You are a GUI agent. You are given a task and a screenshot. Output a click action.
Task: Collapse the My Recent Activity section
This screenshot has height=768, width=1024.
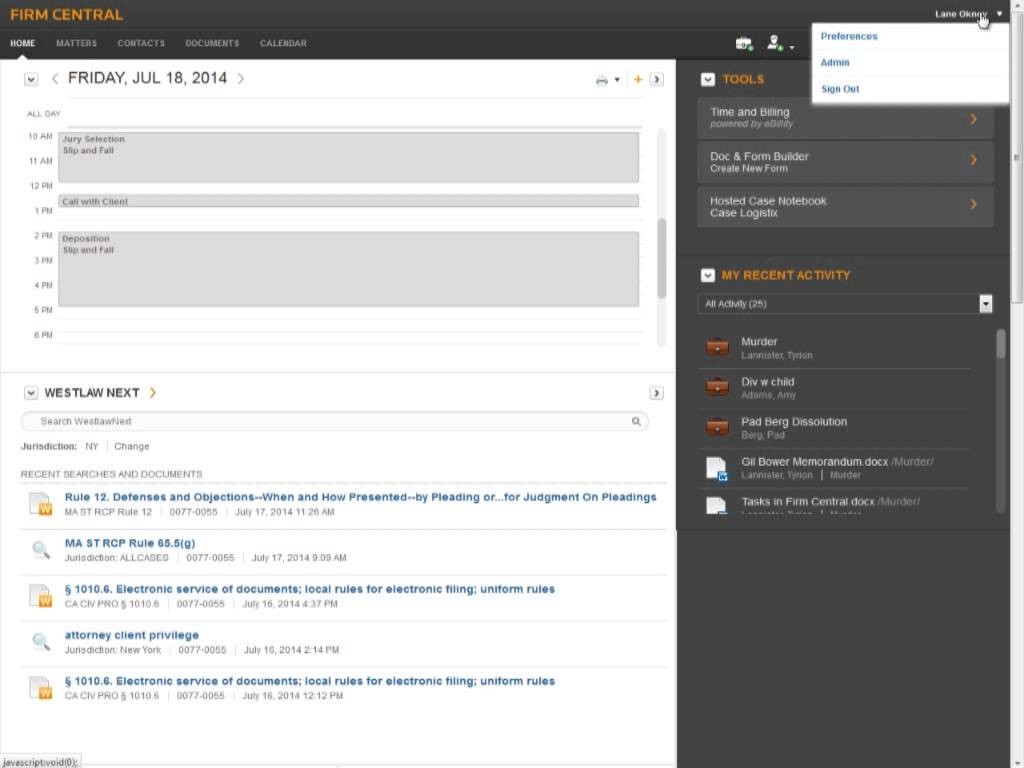click(708, 275)
